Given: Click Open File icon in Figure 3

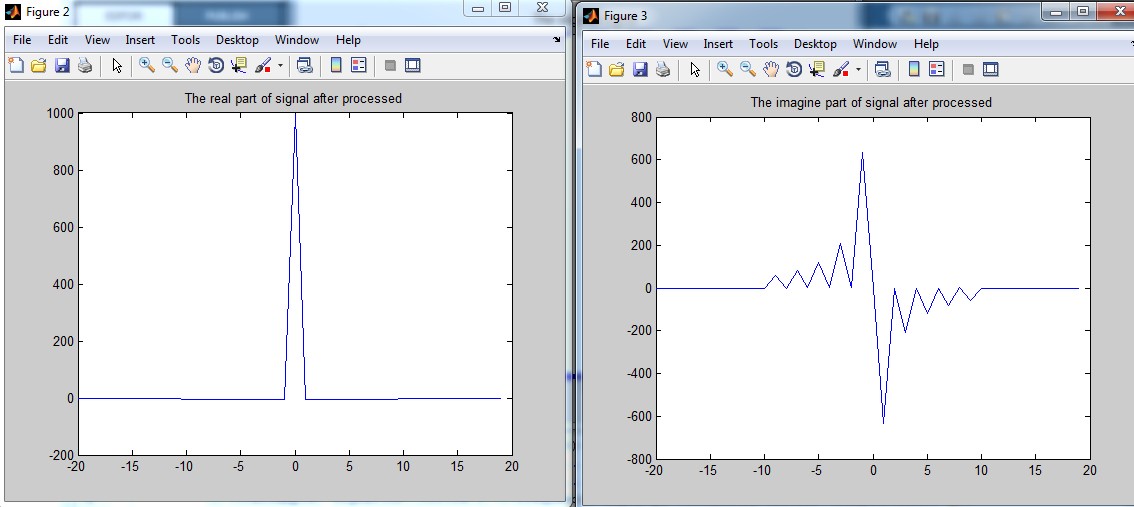Looking at the screenshot, I should click(x=617, y=69).
